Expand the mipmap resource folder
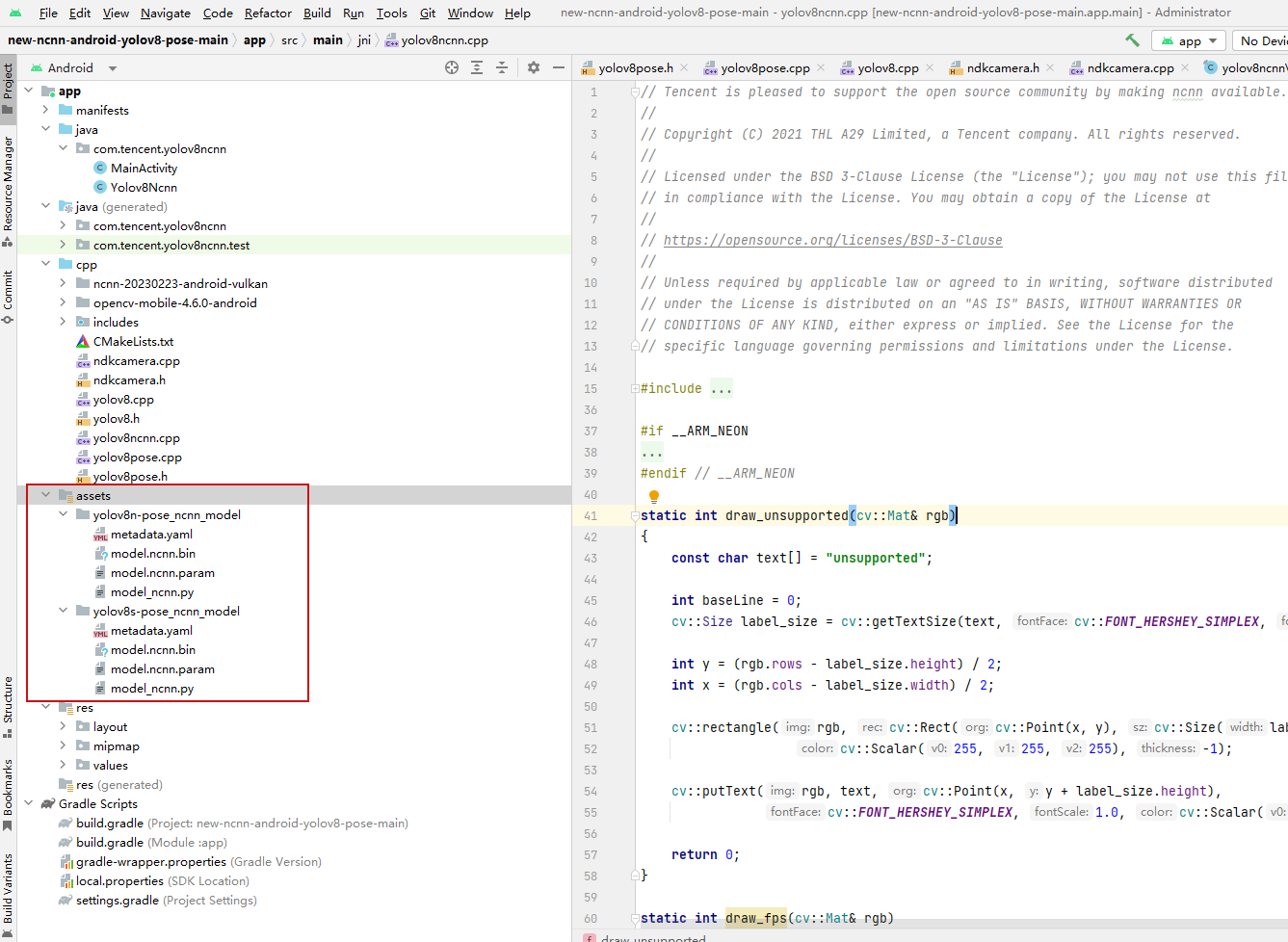The width and height of the screenshot is (1288, 942). tap(63, 746)
